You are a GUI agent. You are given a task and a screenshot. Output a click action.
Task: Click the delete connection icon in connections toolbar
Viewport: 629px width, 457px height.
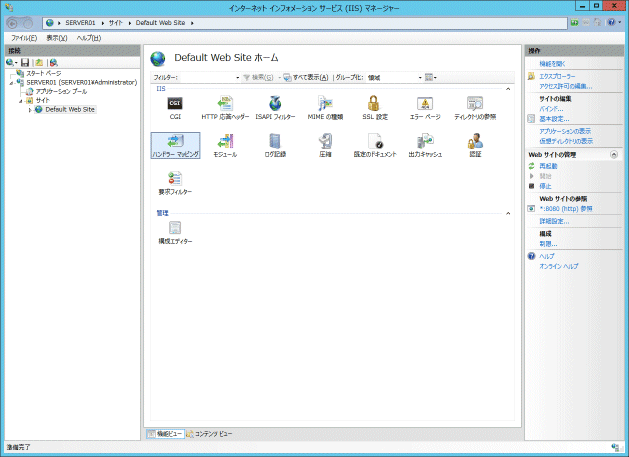(x=53, y=63)
